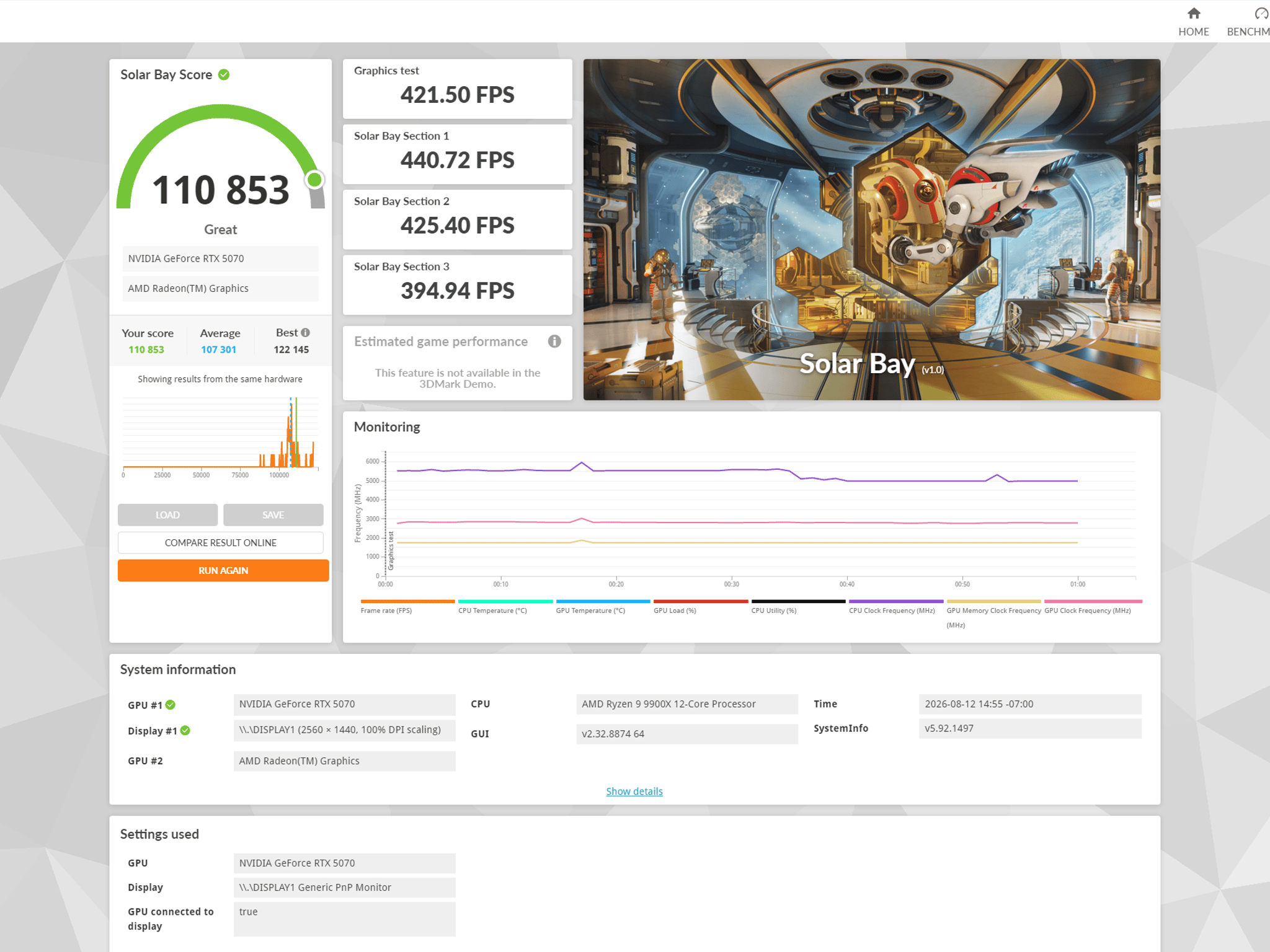Click the Best score info icon
The width and height of the screenshot is (1270, 952).
pyautogui.click(x=305, y=333)
